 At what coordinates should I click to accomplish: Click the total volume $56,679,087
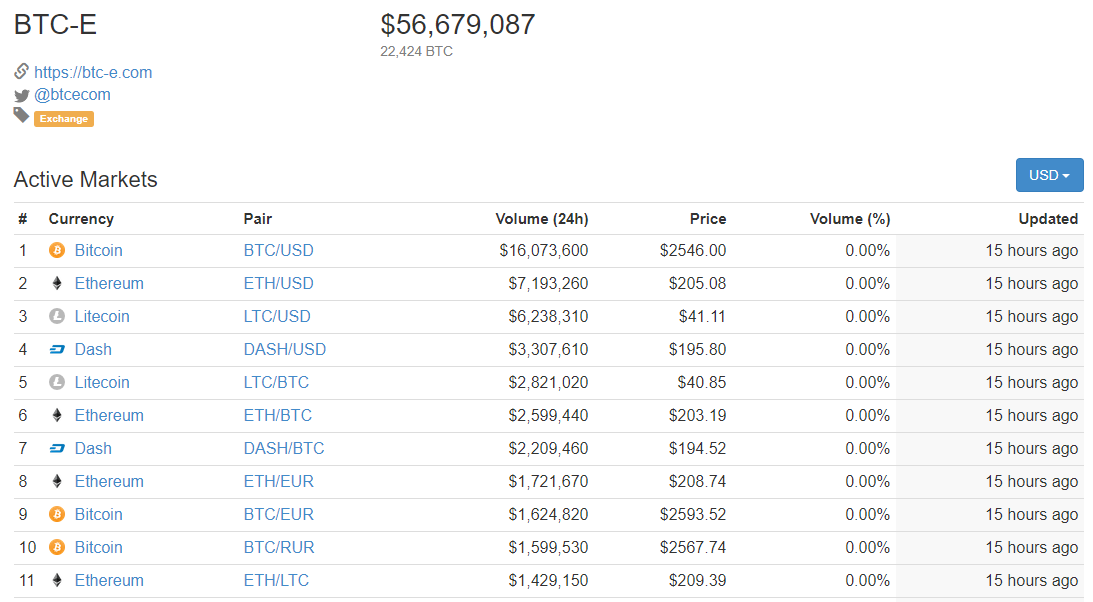coord(457,24)
